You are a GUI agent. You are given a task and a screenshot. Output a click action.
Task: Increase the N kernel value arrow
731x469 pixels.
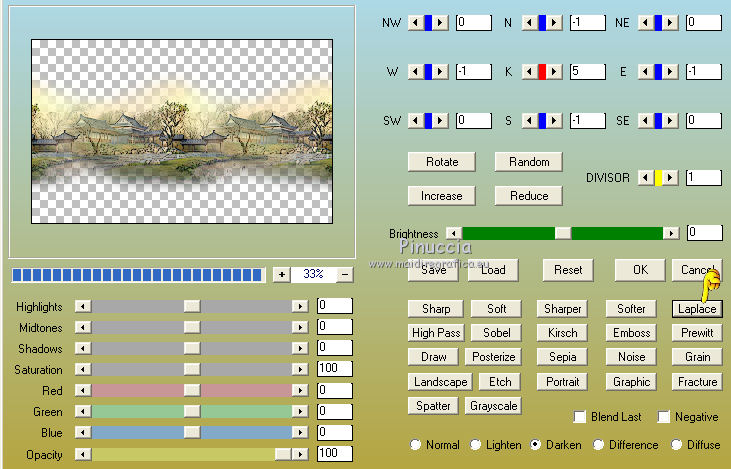[554, 22]
